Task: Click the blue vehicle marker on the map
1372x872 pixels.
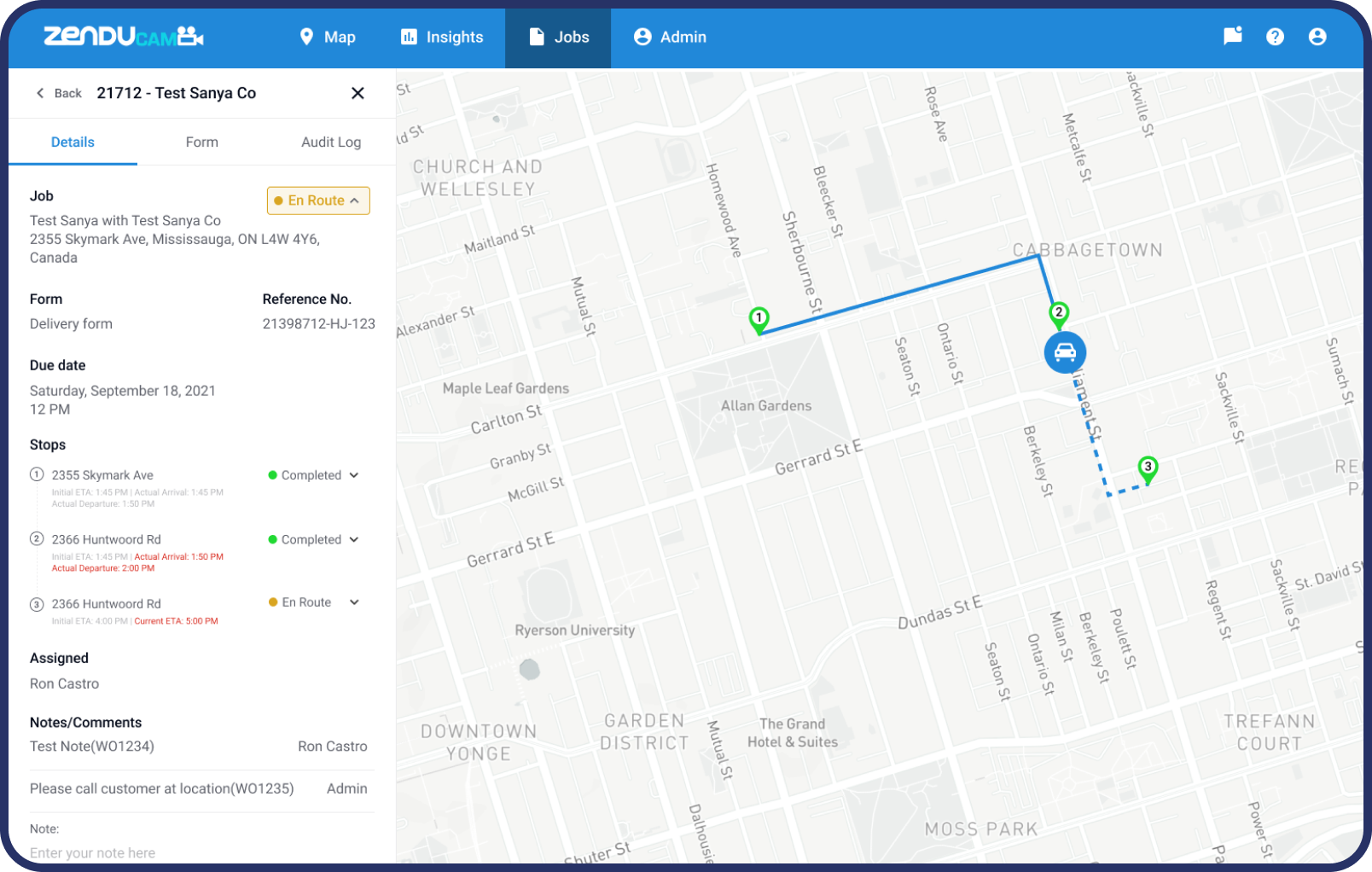Action: click(1063, 352)
